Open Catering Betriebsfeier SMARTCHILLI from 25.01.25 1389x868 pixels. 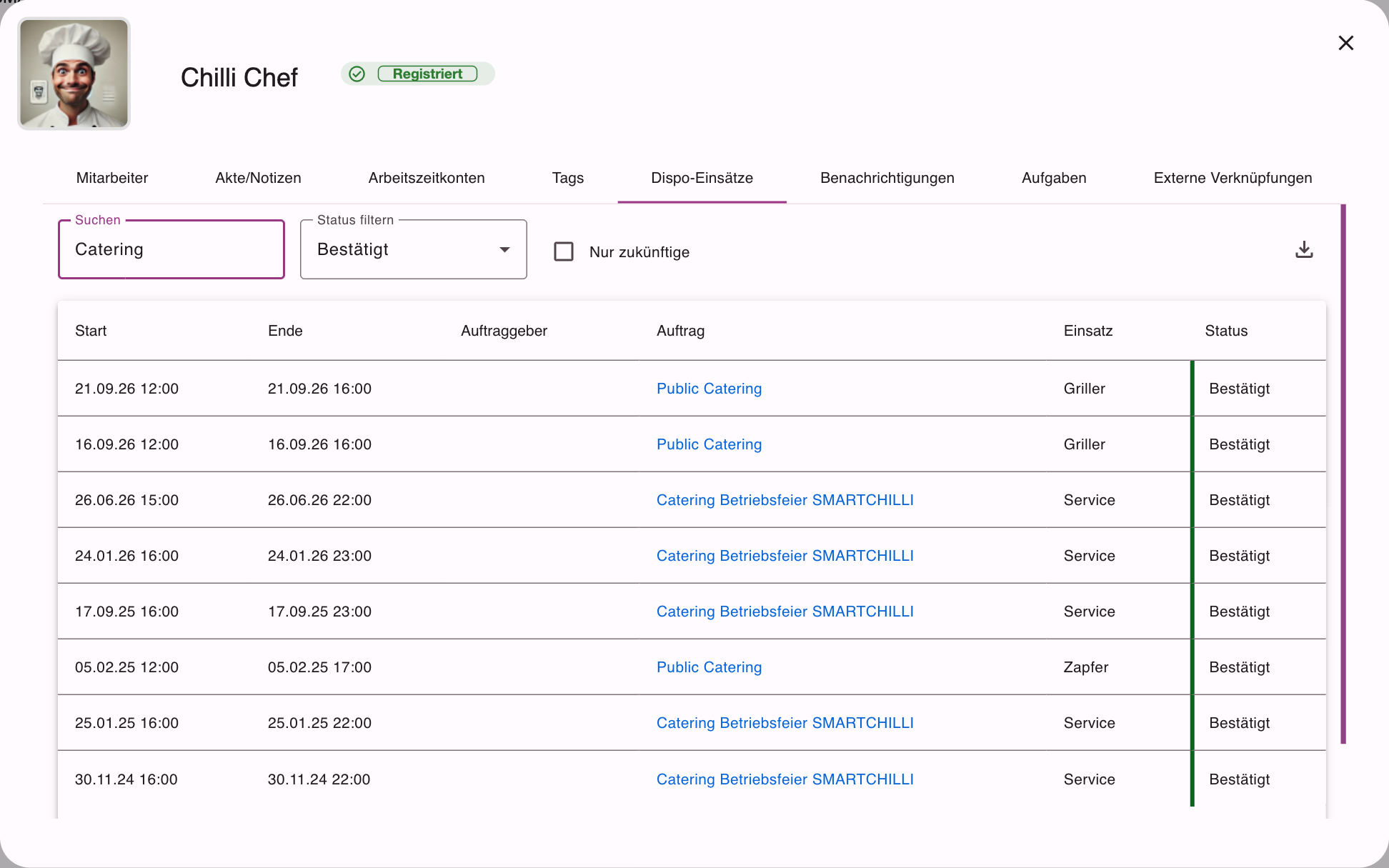click(785, 723)
